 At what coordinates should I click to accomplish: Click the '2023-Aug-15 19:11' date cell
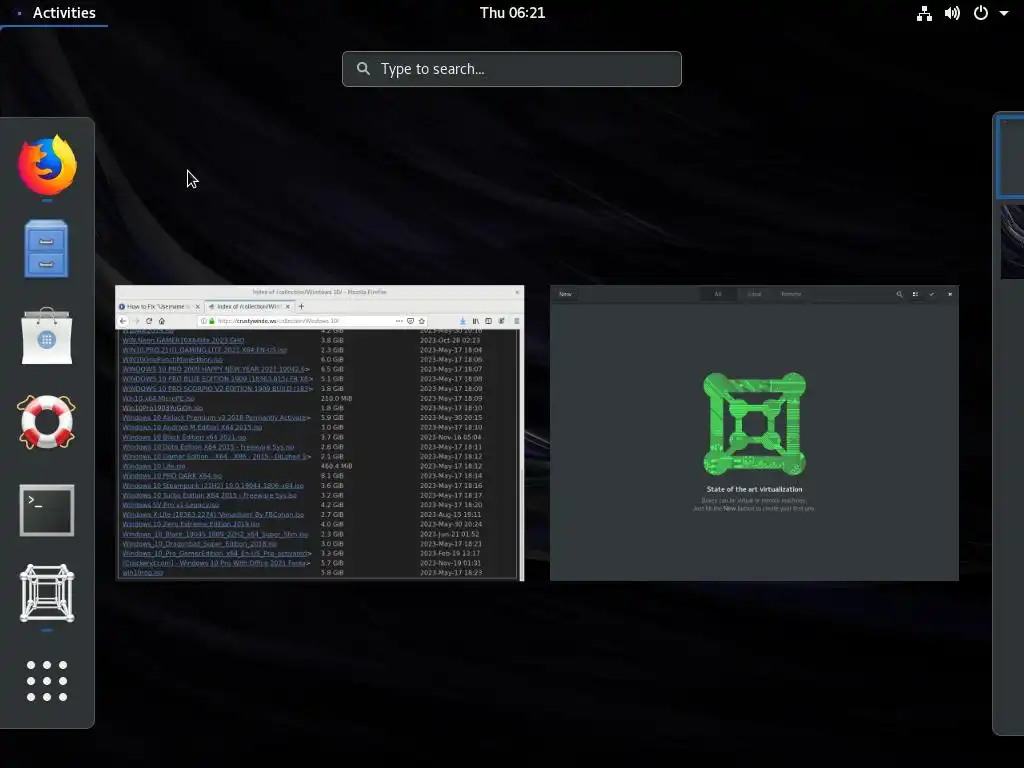coord(451,515)
